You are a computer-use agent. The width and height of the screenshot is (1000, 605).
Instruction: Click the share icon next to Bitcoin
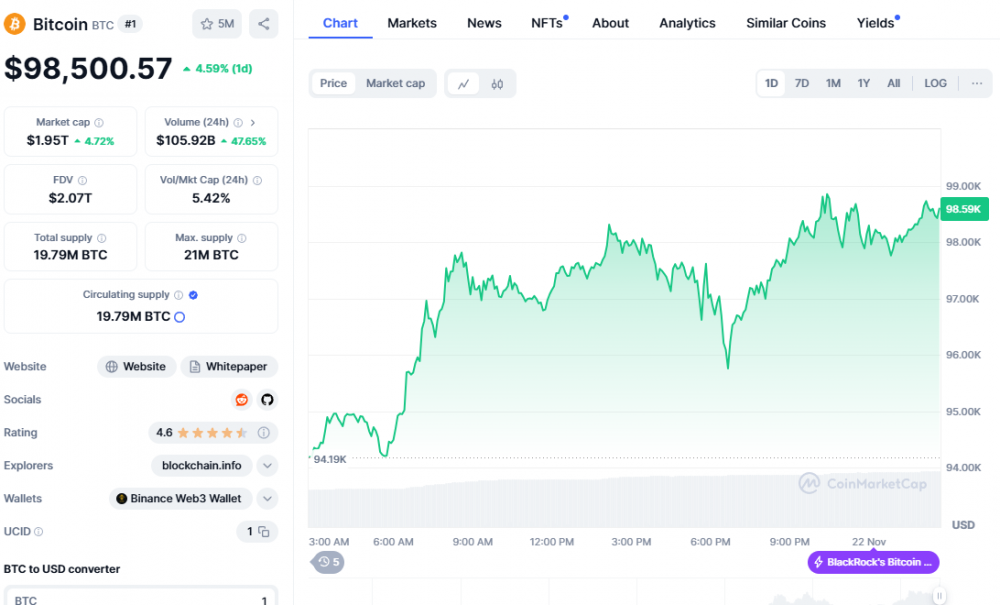pyautogui.click(x=263, y=23)
